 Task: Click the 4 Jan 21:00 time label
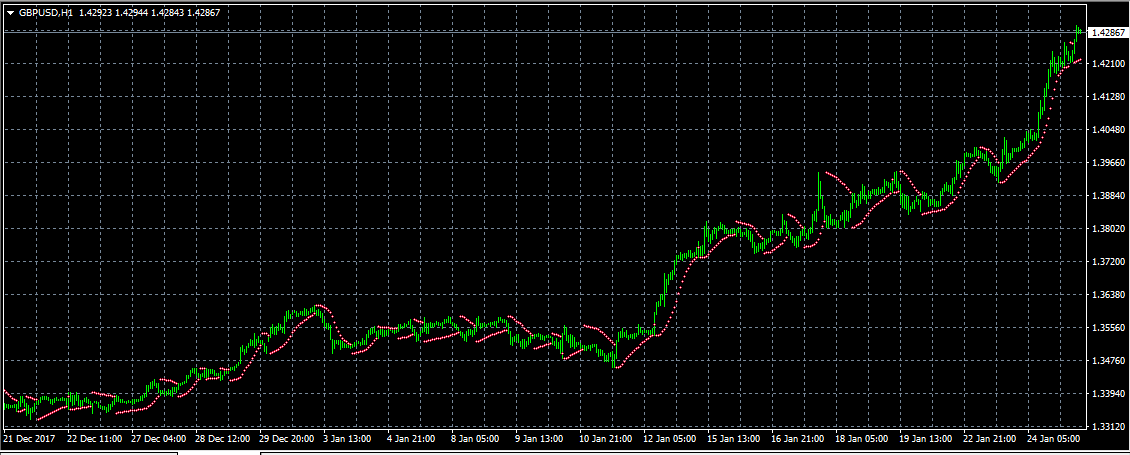pos(412,438)
